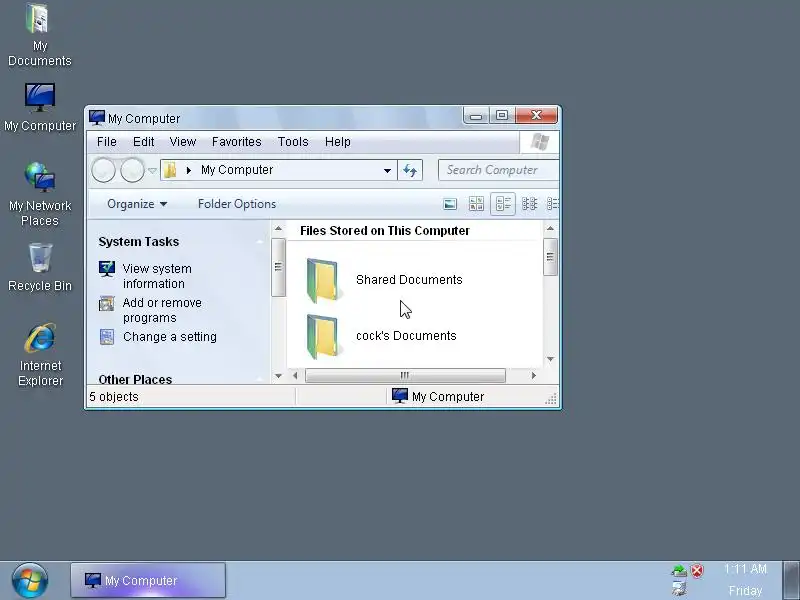The width and height of the screenshot is (800, 600).
Task: Open My Documents desktop icon
Action: coord(39,35)
